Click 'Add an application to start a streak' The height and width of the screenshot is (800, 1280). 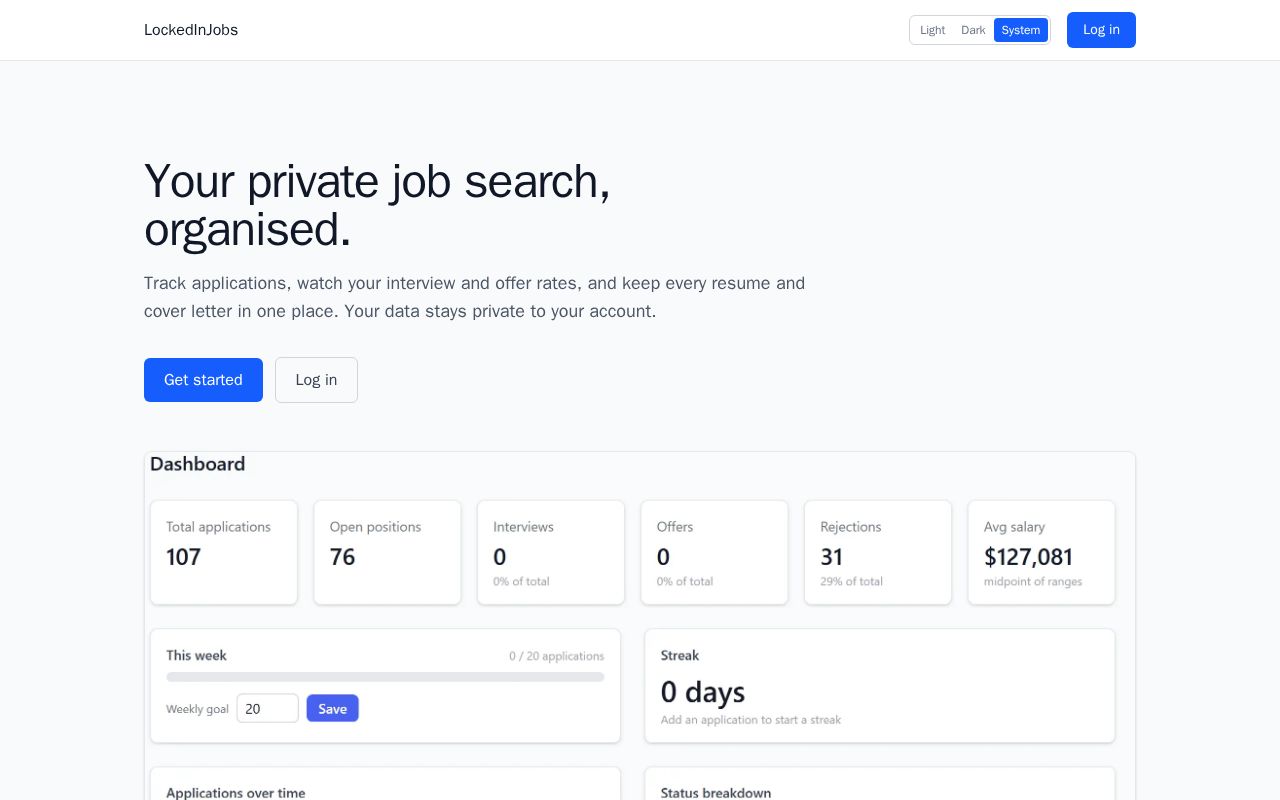[751, 720]
